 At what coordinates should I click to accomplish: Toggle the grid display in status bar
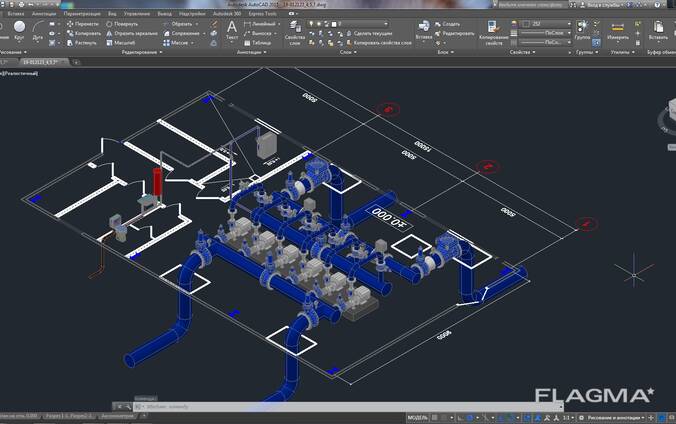[435, 416]
